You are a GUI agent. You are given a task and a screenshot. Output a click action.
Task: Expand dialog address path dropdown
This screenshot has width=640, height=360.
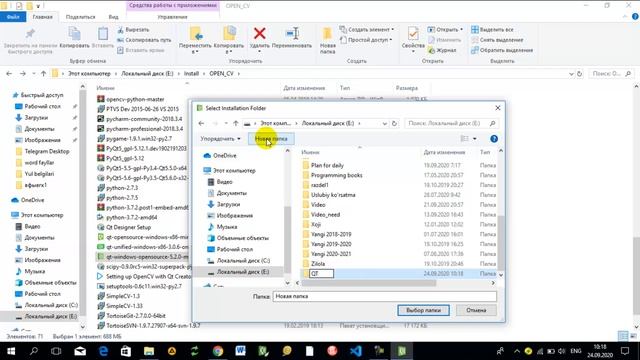pyautogui.click(x=384, y=123)
